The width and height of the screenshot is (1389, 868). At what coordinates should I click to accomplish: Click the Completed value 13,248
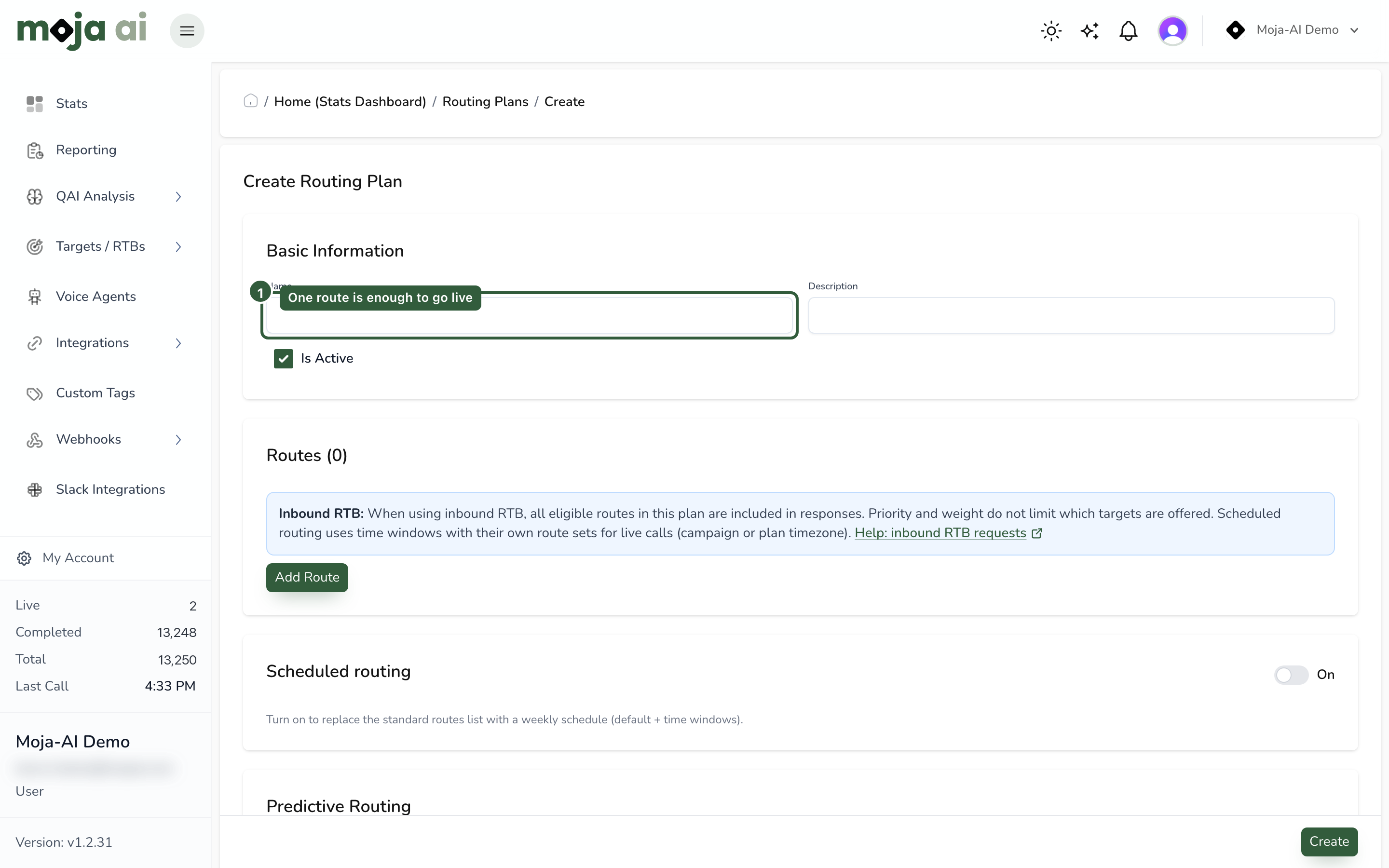coord(177,633)
